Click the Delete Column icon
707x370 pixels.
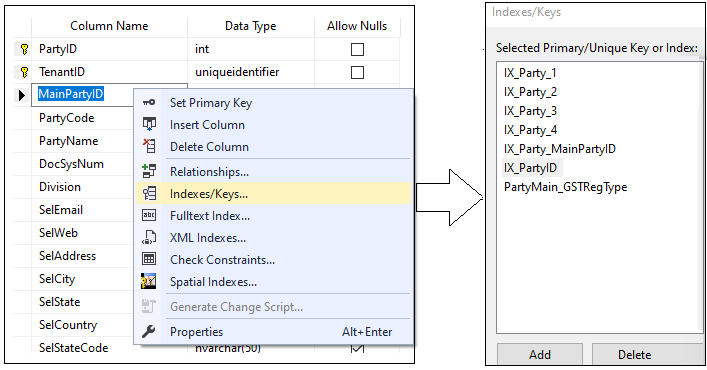pos(149,146)
